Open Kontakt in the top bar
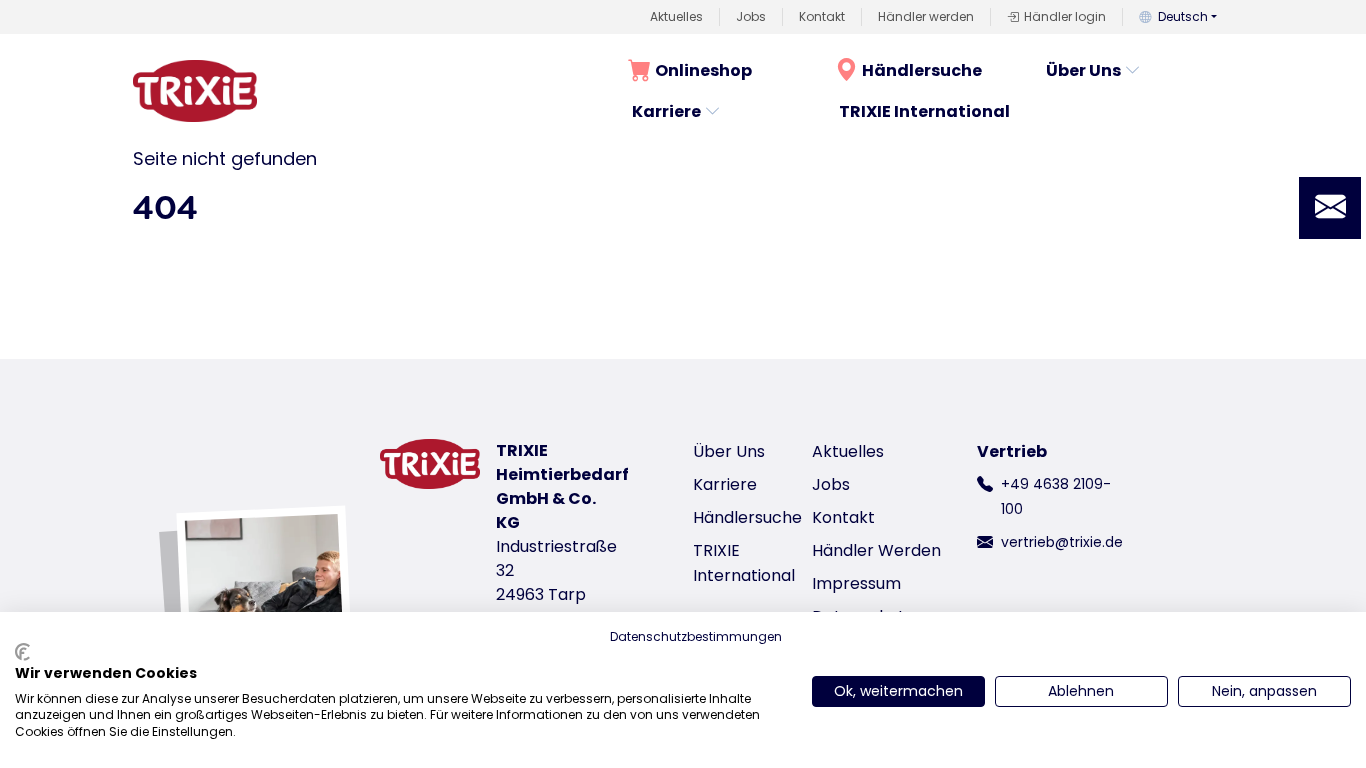Image resolution: width=1366 pixels, height=768 pixels. (x=822, y=17)
